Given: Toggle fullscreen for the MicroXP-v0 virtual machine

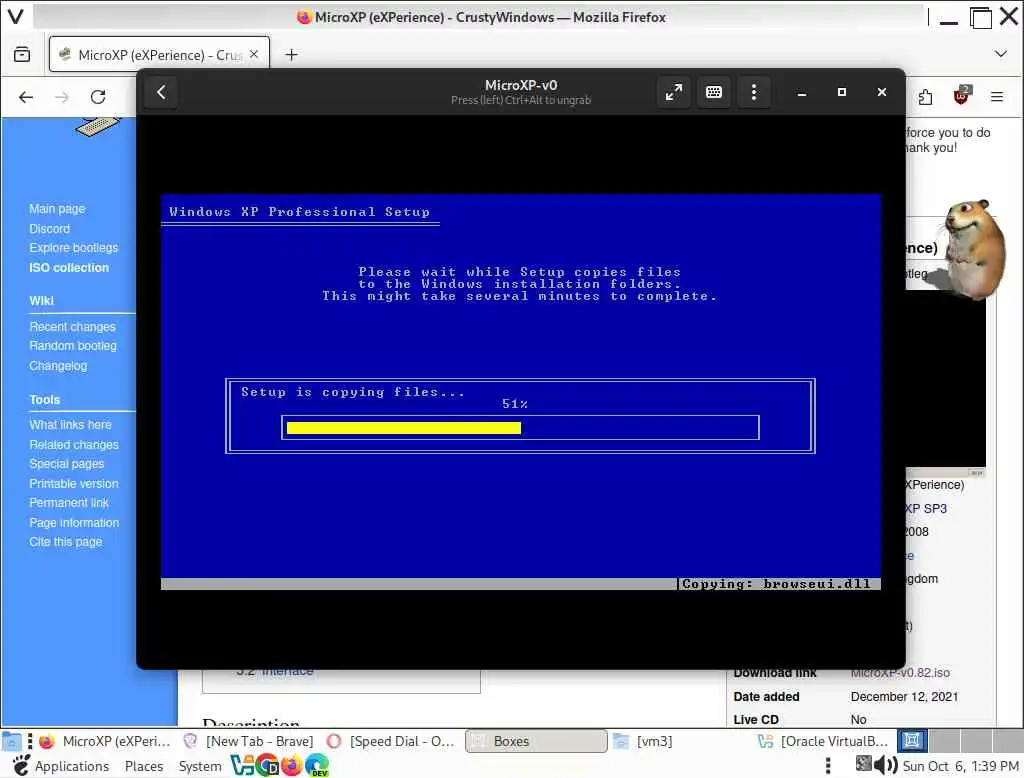Looking at the screenshot, I should click(x=673, y=92).
